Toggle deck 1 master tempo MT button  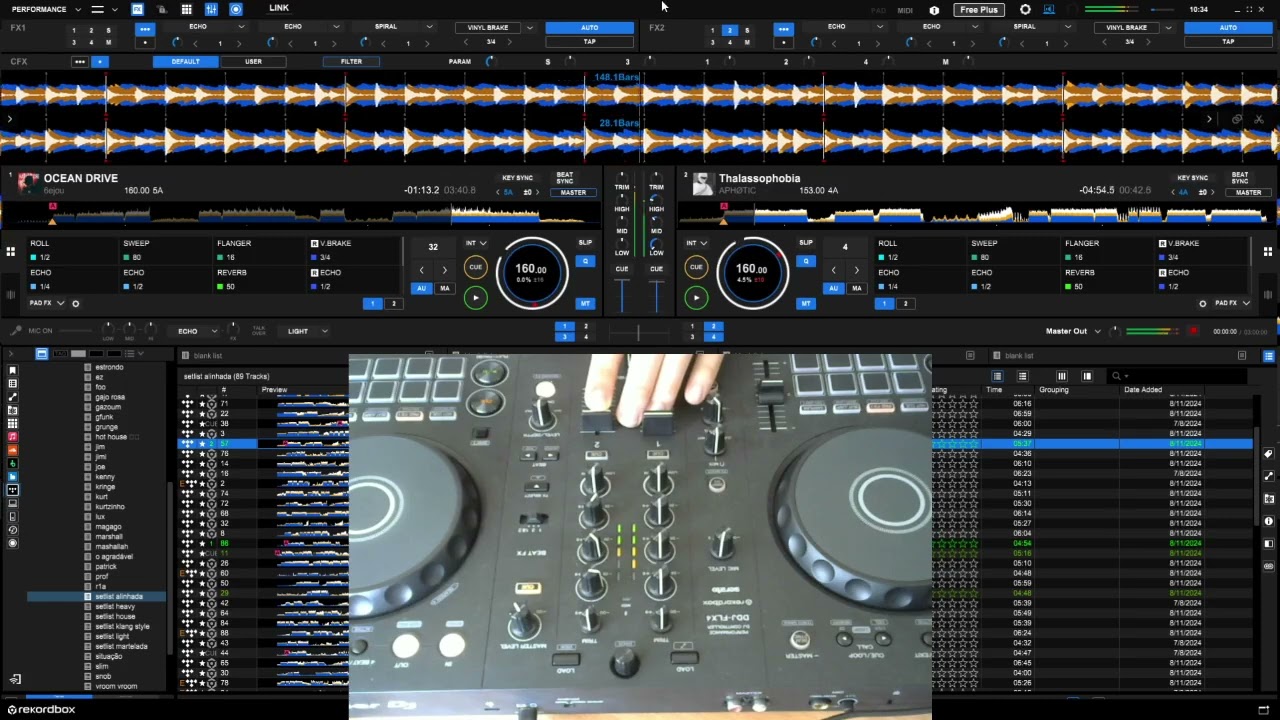pos(585,303)
